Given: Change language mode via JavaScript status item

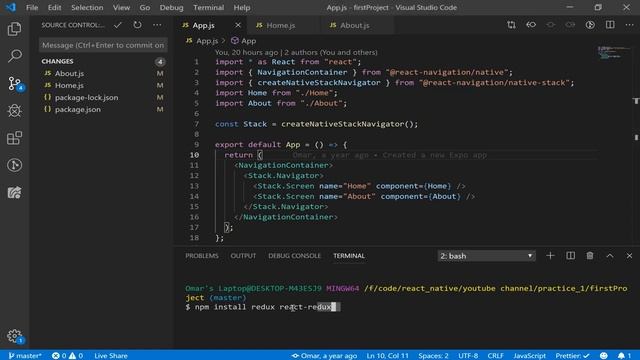Looking at the screenshot, I should click(x=529, y=356).
